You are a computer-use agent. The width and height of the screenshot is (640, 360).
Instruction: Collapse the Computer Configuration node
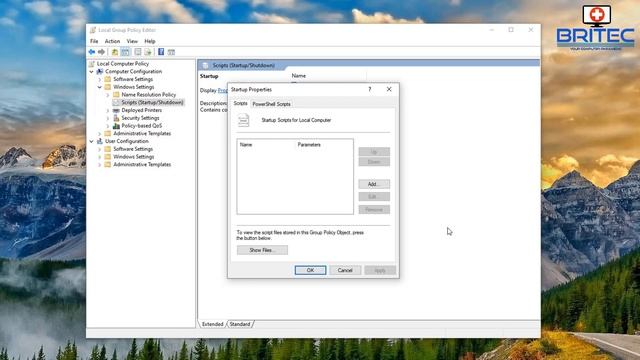(x=92, y=71)
